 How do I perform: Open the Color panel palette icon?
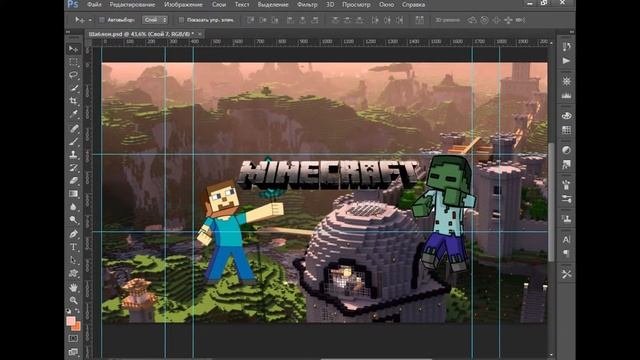coord(566,116)
